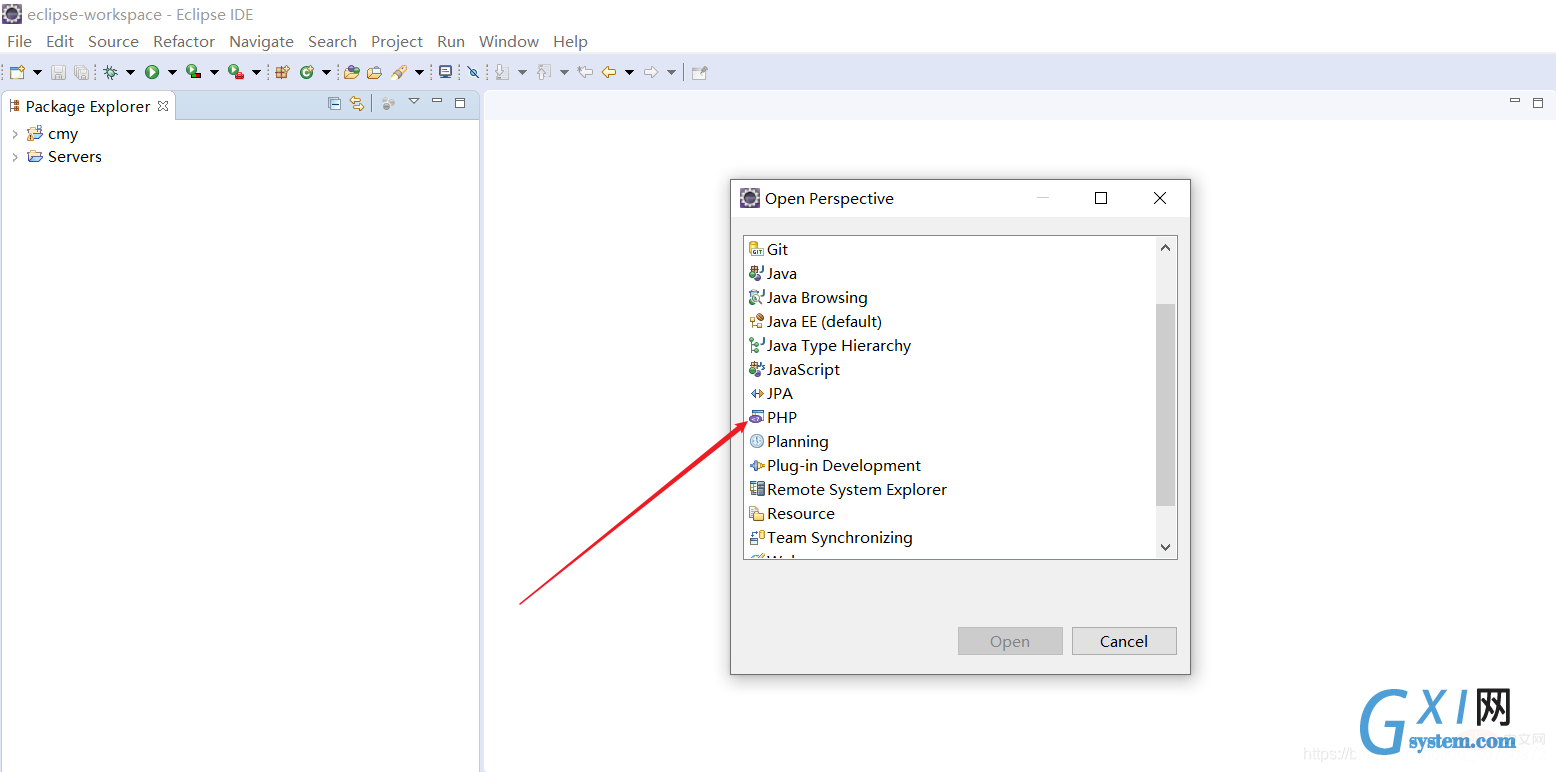Open the Source menu

tap(113, 41)
